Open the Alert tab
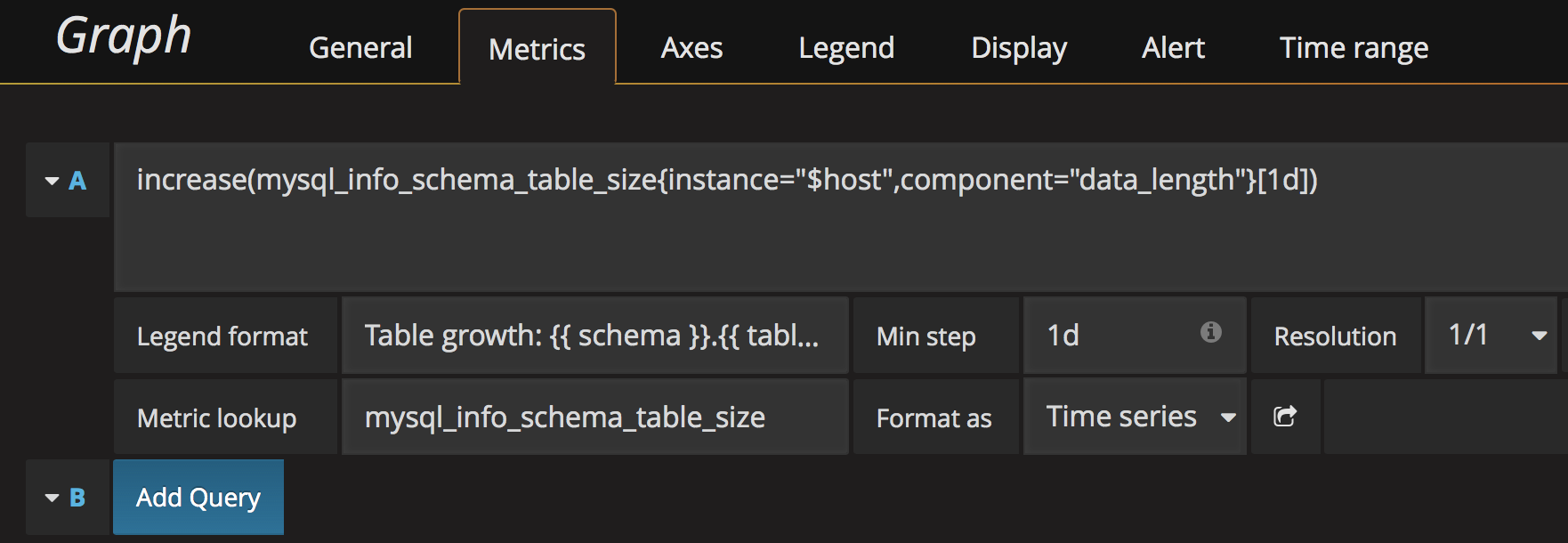 click(1173, 48)
